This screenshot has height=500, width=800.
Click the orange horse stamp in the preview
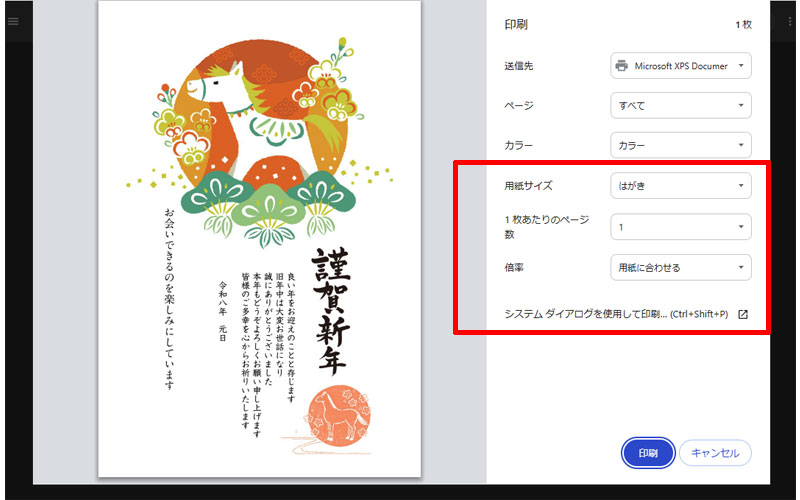[339, 414]
